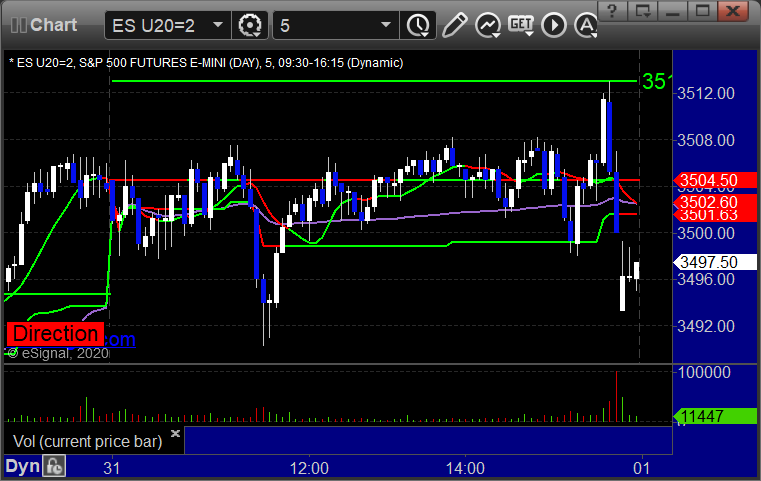Expand the interval 5 dropdown arrow
Screen dimensions: 761x481
[386, 25]
